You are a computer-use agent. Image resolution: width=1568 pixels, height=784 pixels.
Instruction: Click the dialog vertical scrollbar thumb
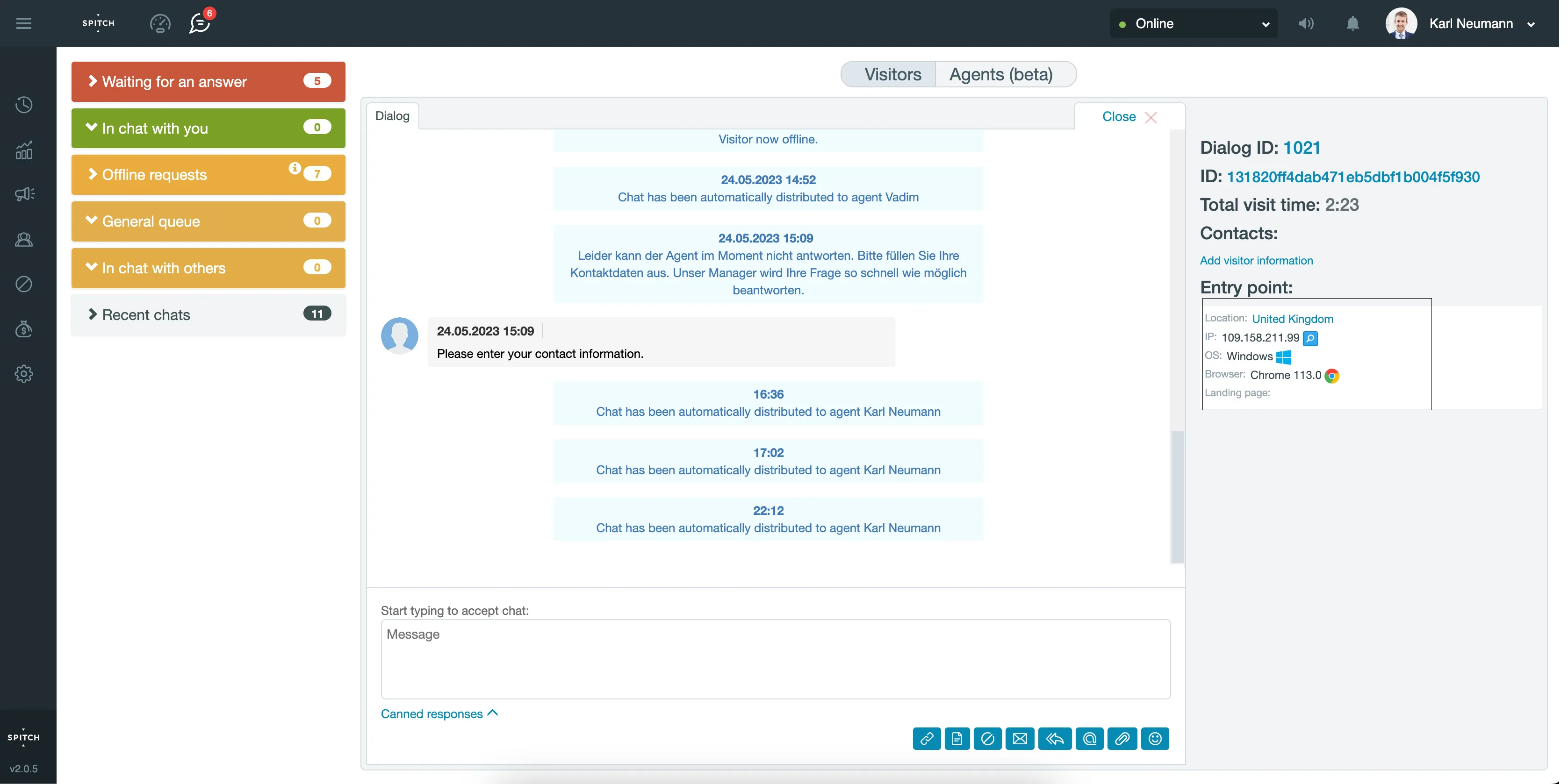[1177, 496]
